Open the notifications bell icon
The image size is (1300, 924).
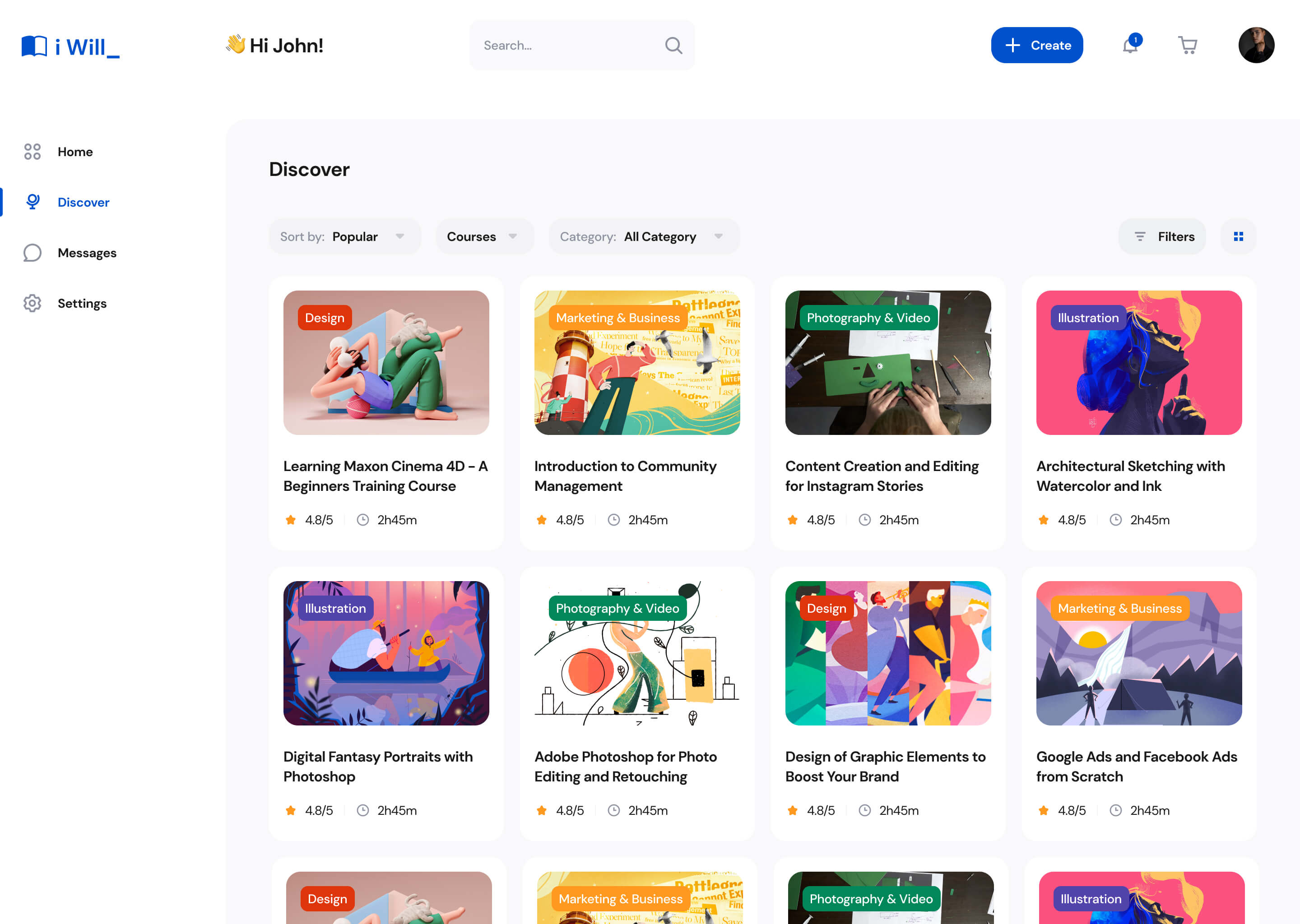(1130, 45)
